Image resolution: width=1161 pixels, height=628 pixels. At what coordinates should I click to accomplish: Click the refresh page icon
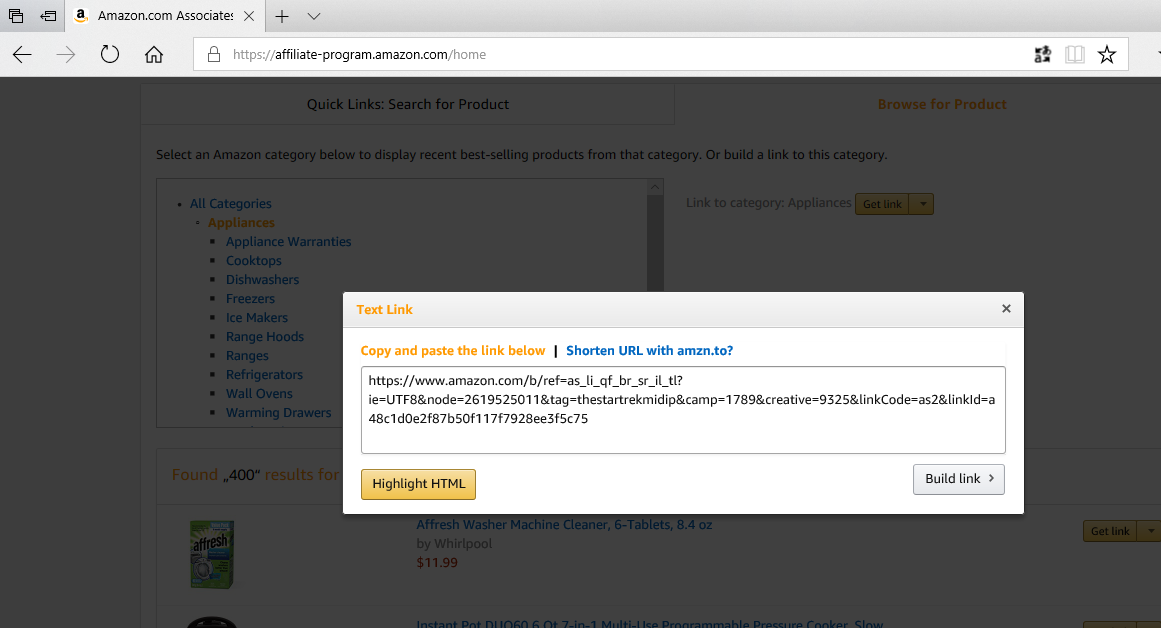(x=110, y=55)
